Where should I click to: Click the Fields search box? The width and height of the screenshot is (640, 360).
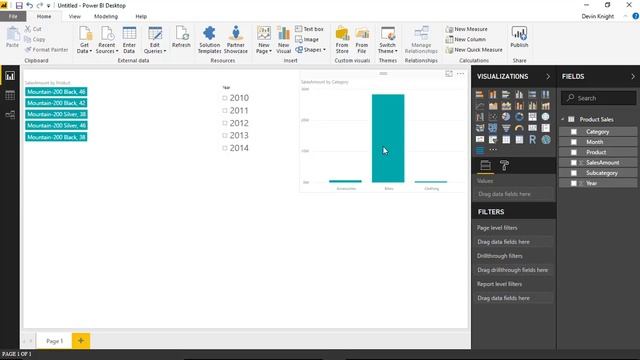(x=598, y=98)
